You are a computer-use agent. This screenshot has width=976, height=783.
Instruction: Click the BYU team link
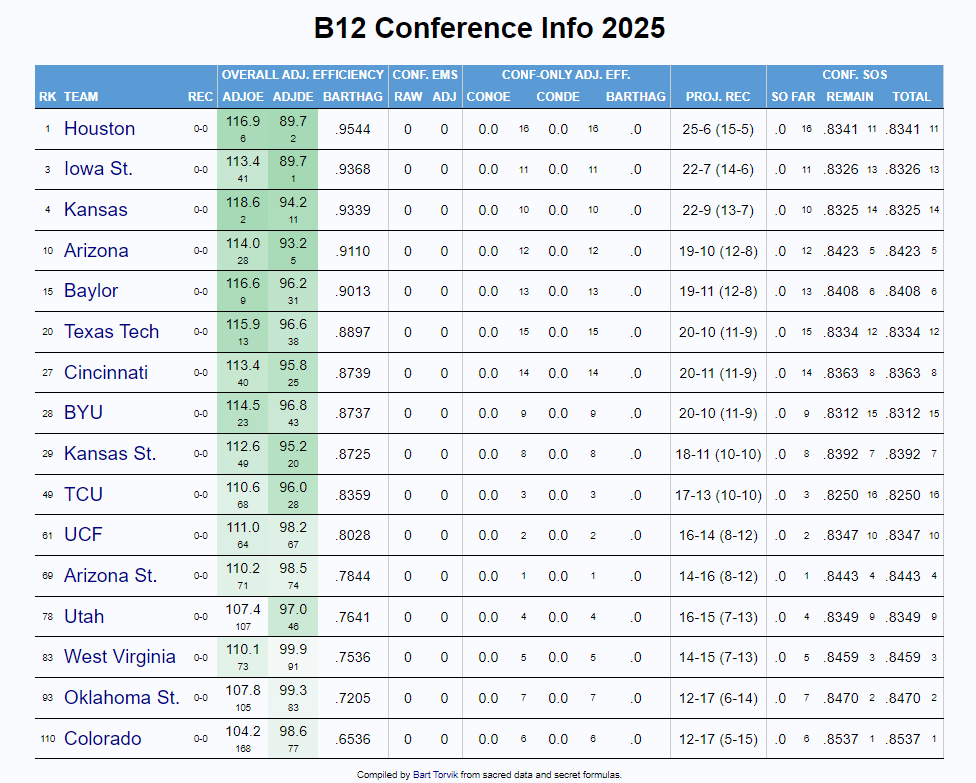click(83, 413)
